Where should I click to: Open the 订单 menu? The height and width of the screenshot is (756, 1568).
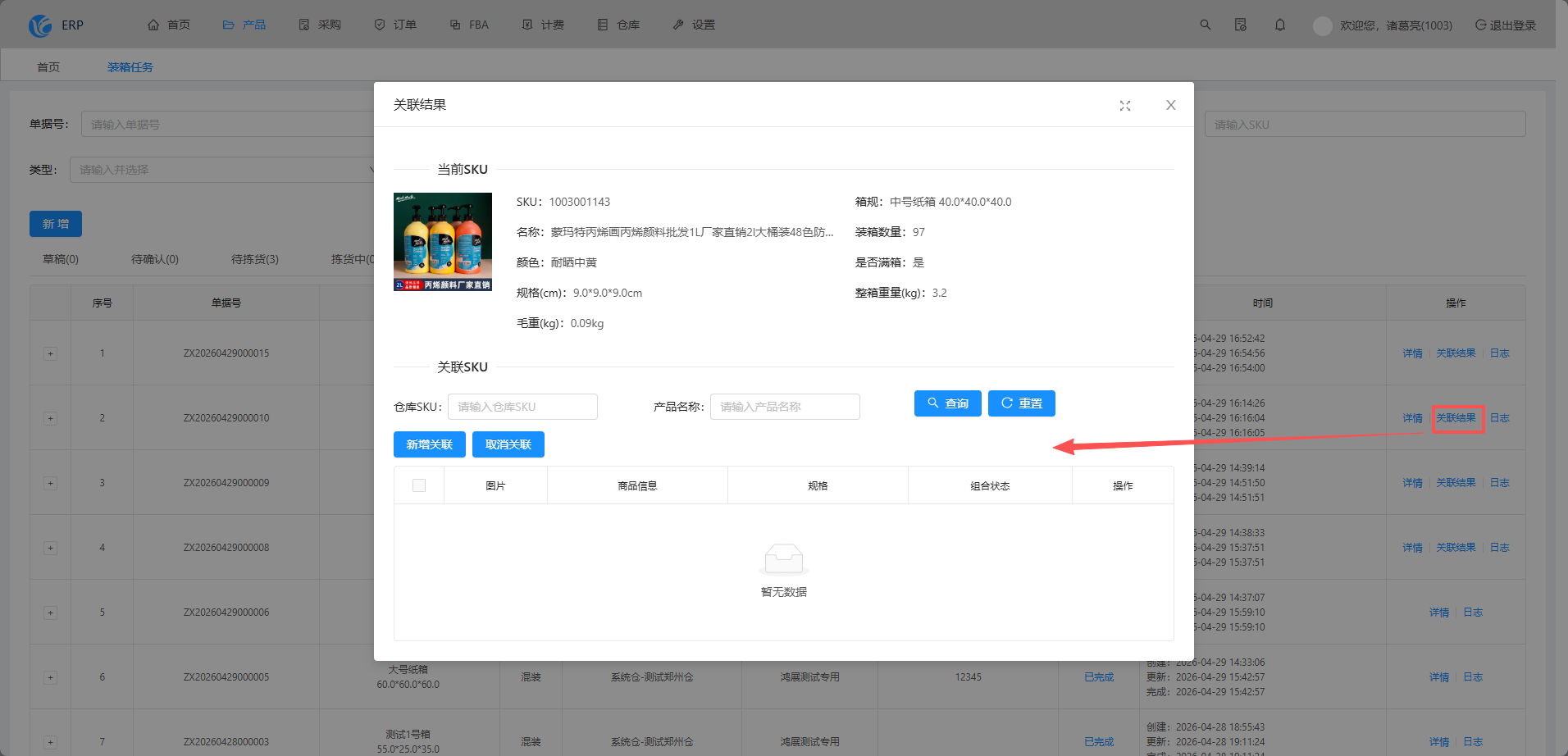(x=395, y=25)
